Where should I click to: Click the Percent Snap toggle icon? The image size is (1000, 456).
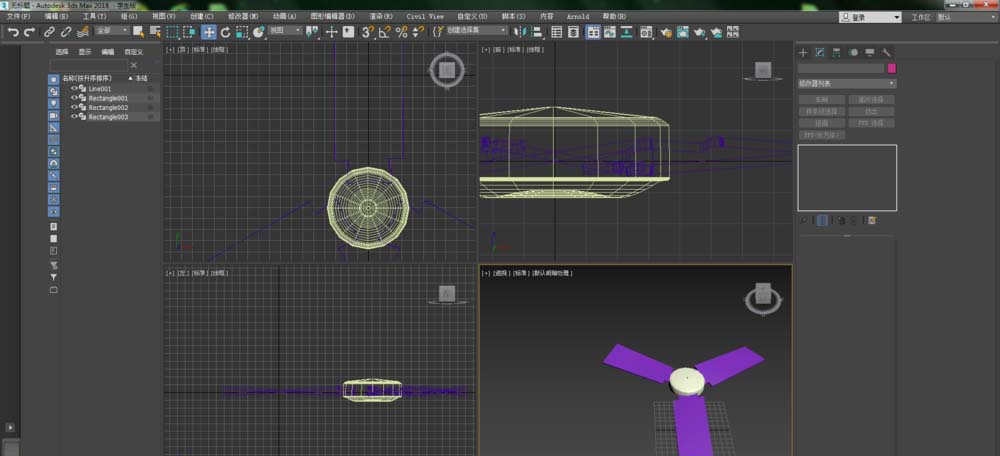point(401,32)
